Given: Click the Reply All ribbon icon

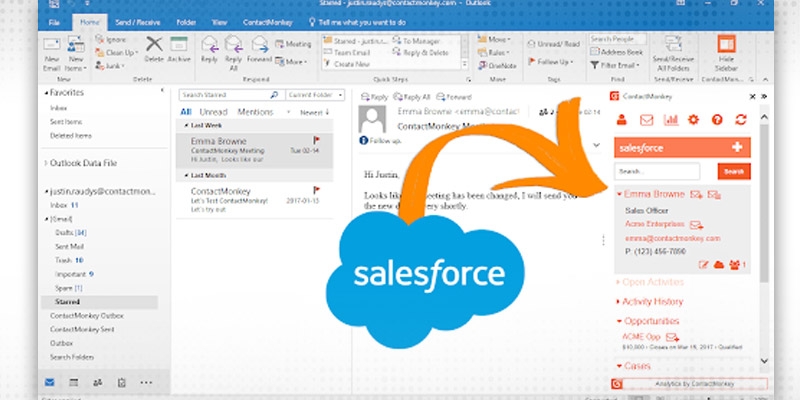Looking at the screenshot, I should tap(234, 44).
